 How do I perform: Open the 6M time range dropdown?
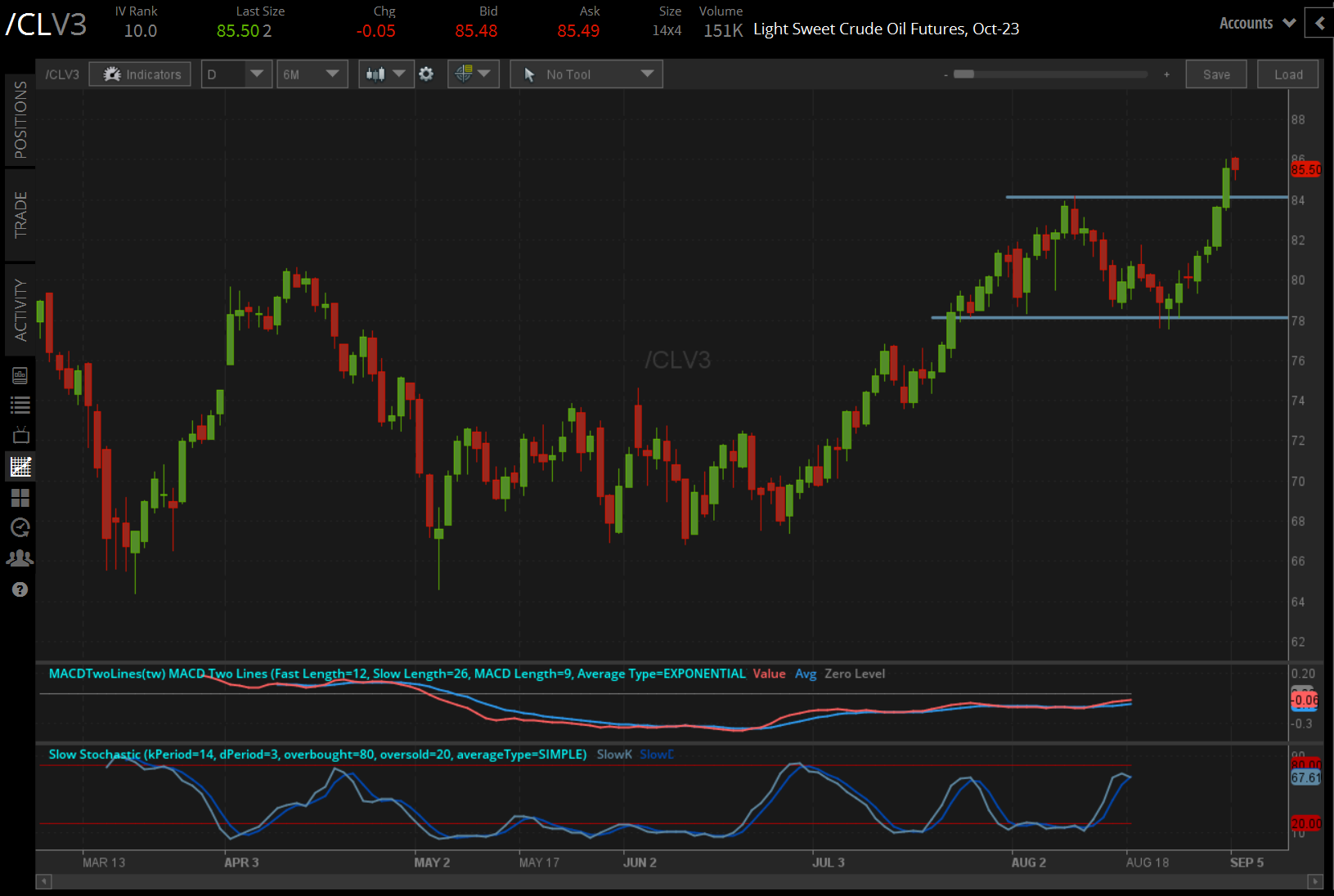tap(312, 74)
